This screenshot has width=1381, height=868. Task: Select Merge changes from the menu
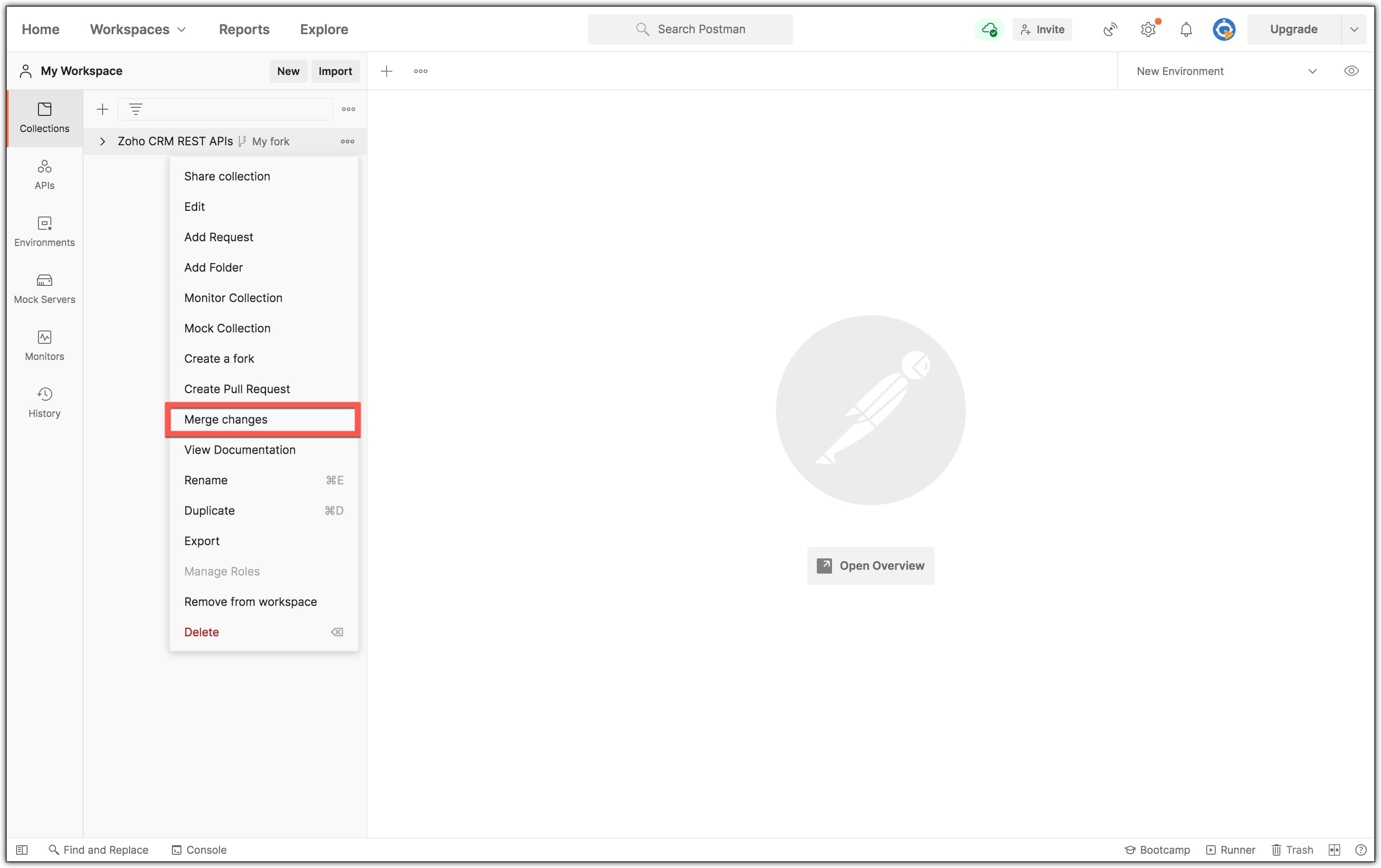coord(226,419)
